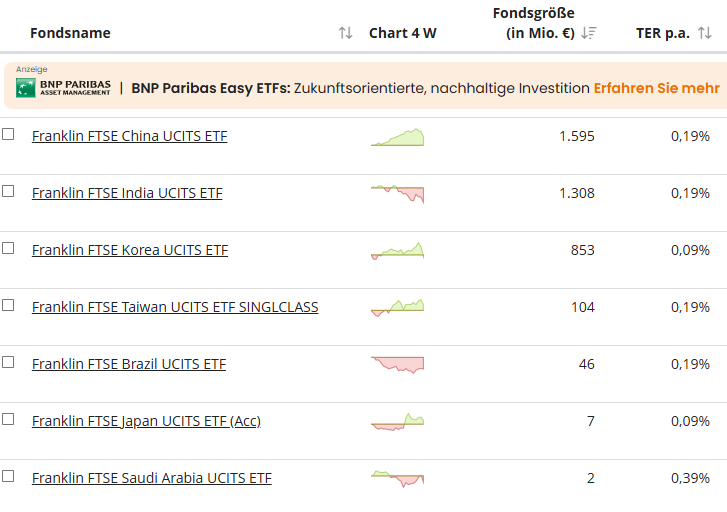Click the Chart 4 W column header
This screenshot has height=512, width=727.
coord(402,33)
